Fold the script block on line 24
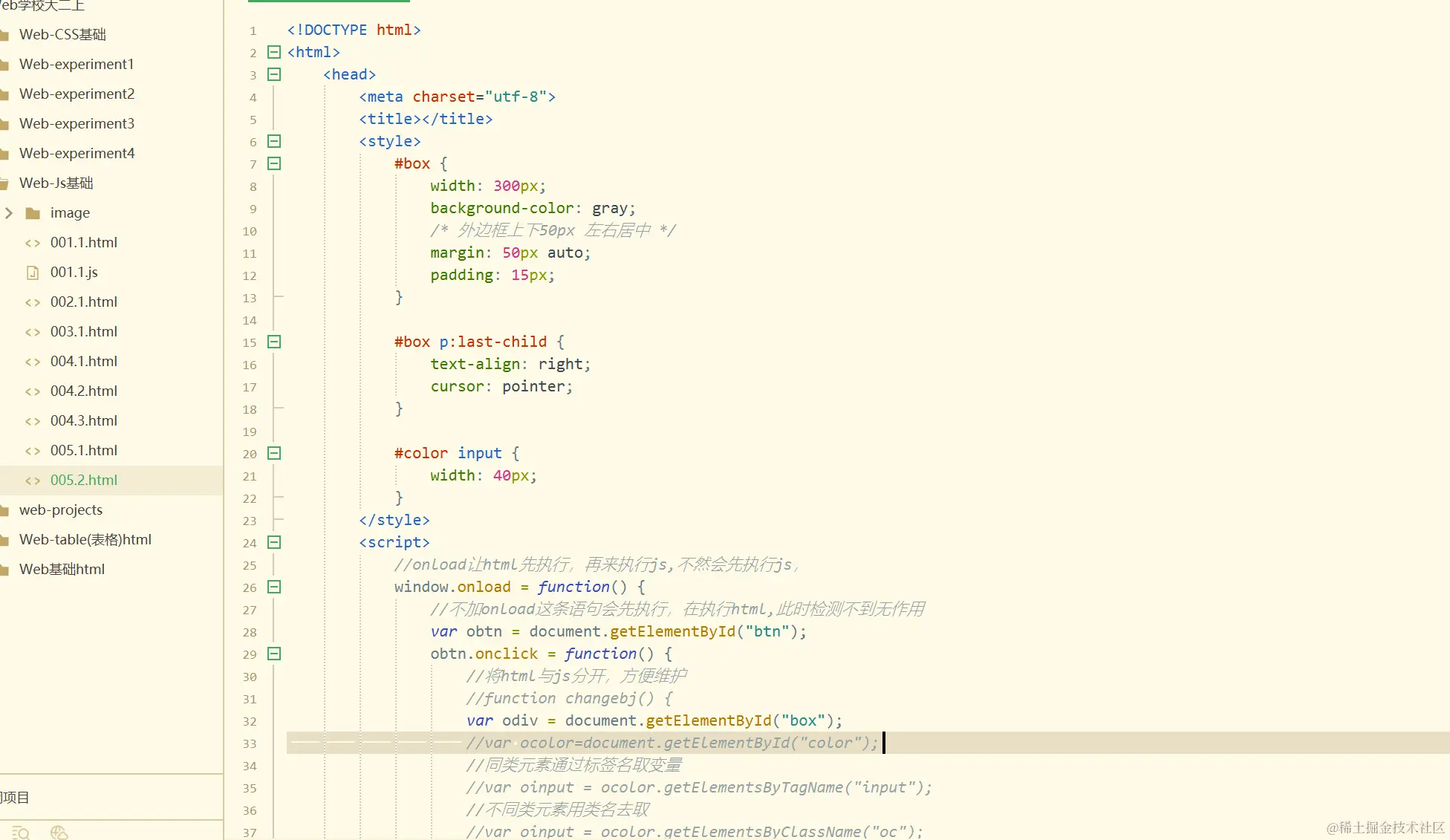 point(274,542)
